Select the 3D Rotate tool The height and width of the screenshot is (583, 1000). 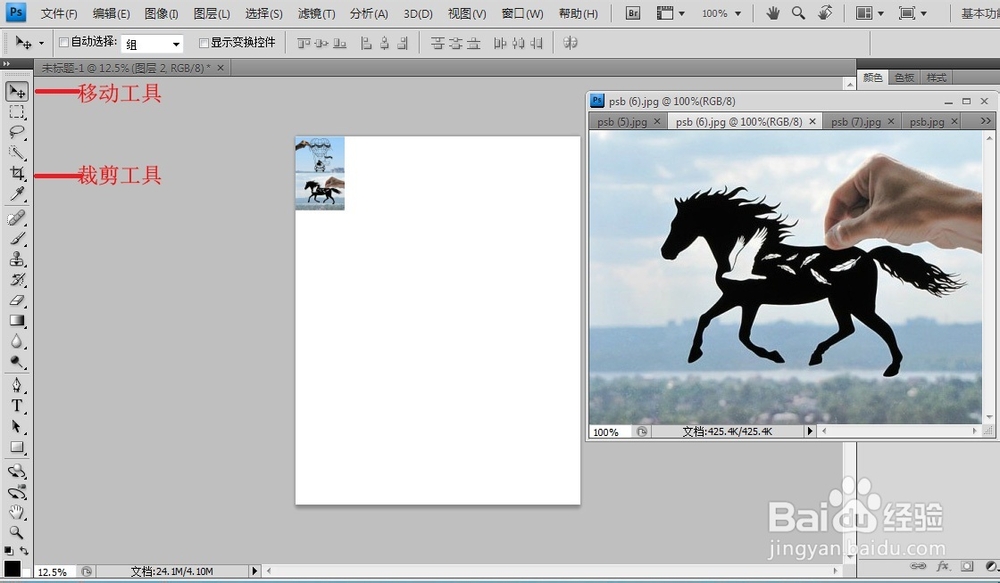click(17, 471)
